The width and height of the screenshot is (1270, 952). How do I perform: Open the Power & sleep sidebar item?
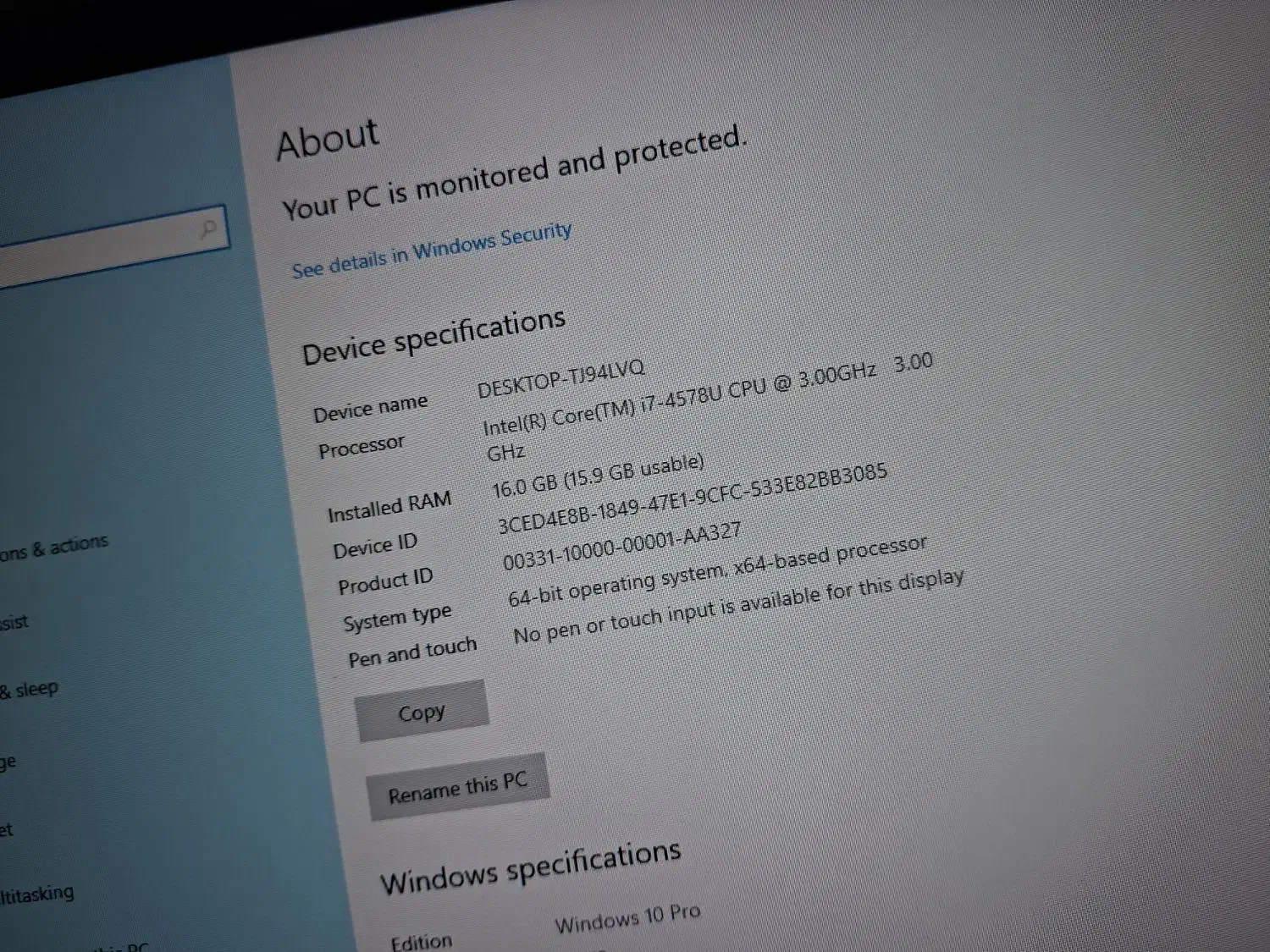pyautogui.click(x=29, y=691)
